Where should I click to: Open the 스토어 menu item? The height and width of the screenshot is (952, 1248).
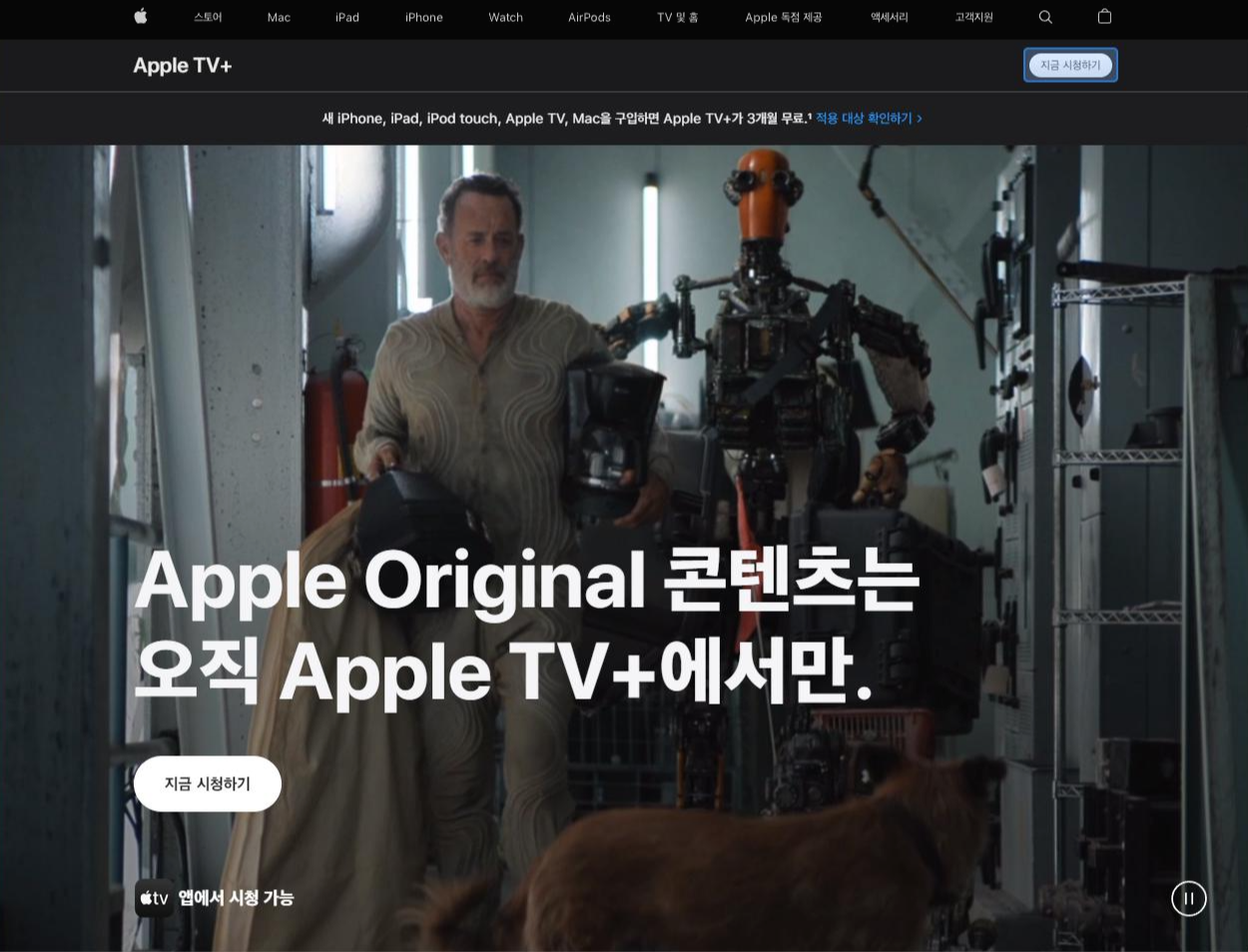click(208, 17)
